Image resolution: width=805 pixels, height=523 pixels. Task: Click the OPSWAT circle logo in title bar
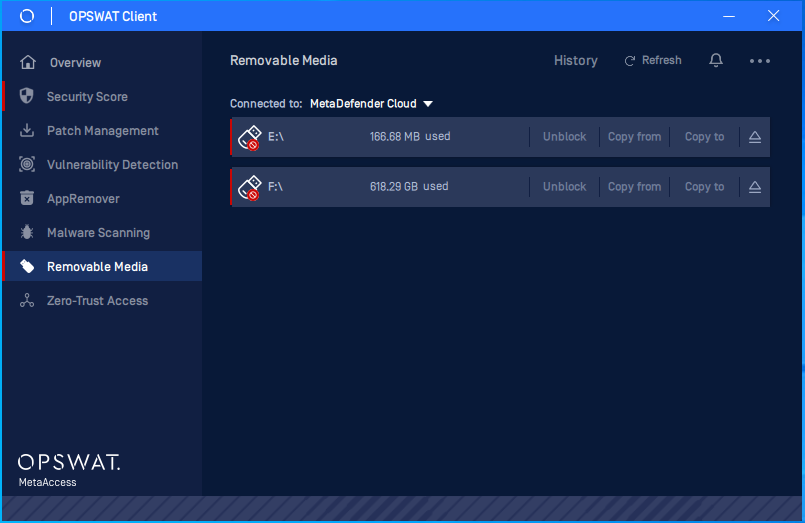27,16
